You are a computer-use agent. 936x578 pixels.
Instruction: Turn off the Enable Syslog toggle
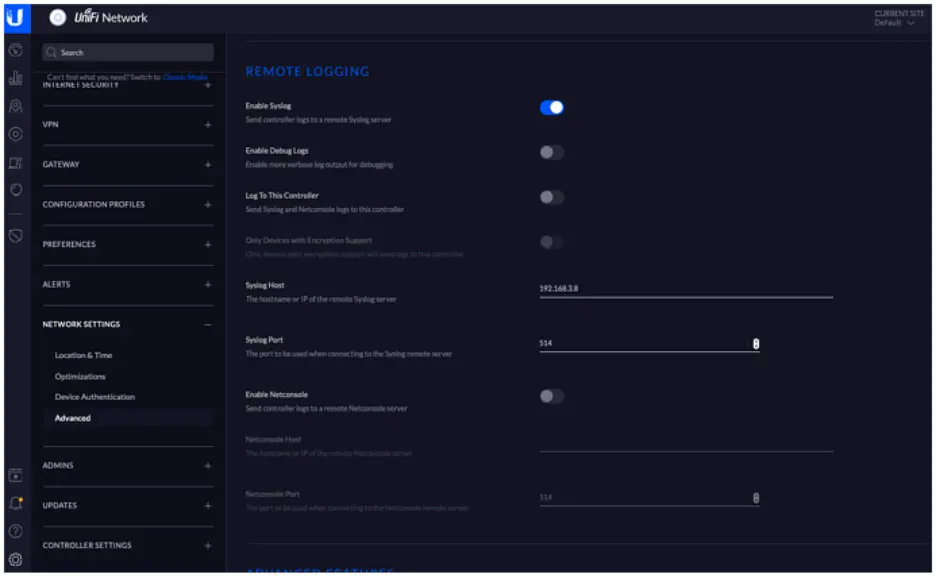click(x=552, y=107)
